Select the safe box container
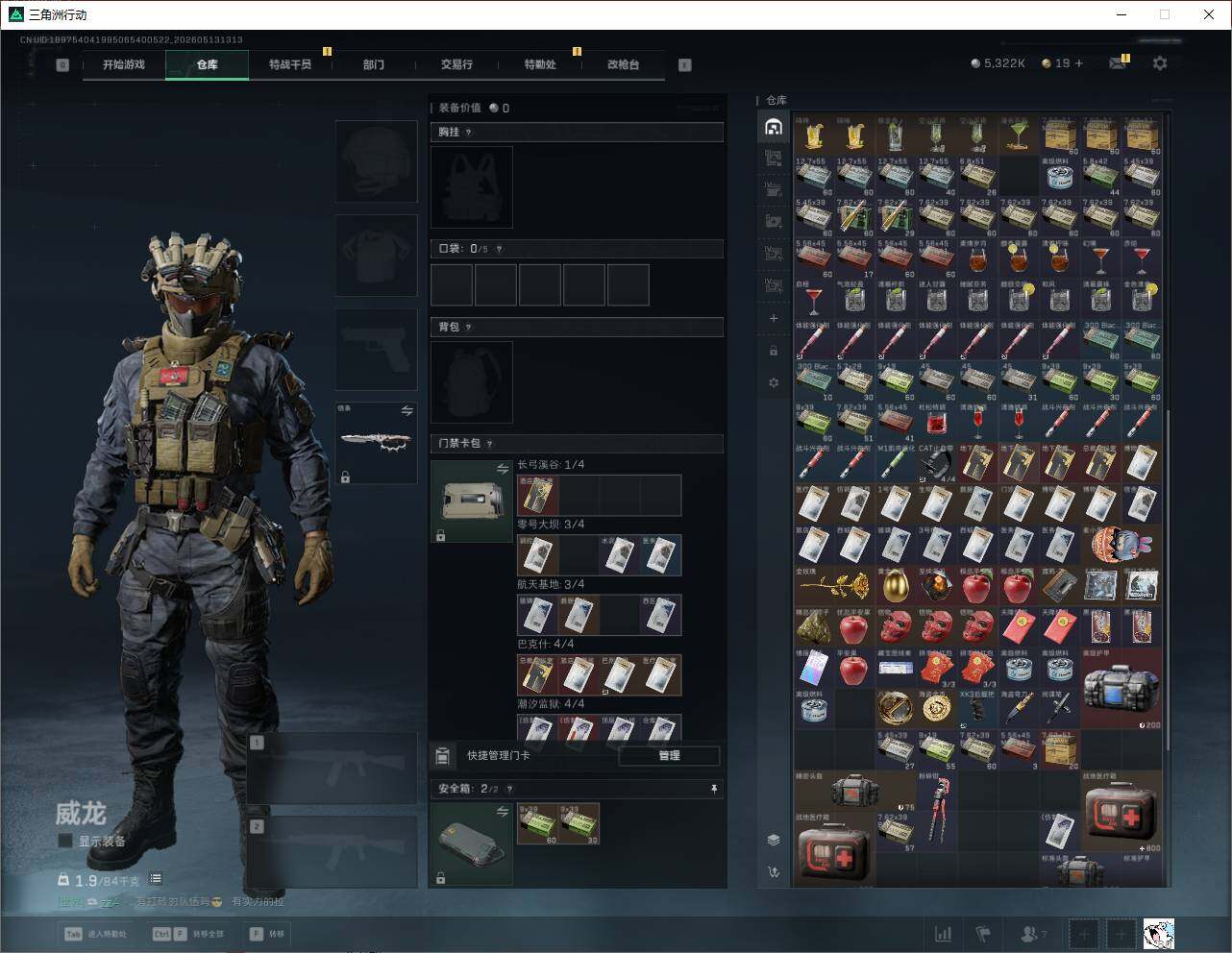This screenshot has width=1232, height=953. click(472, 844)
